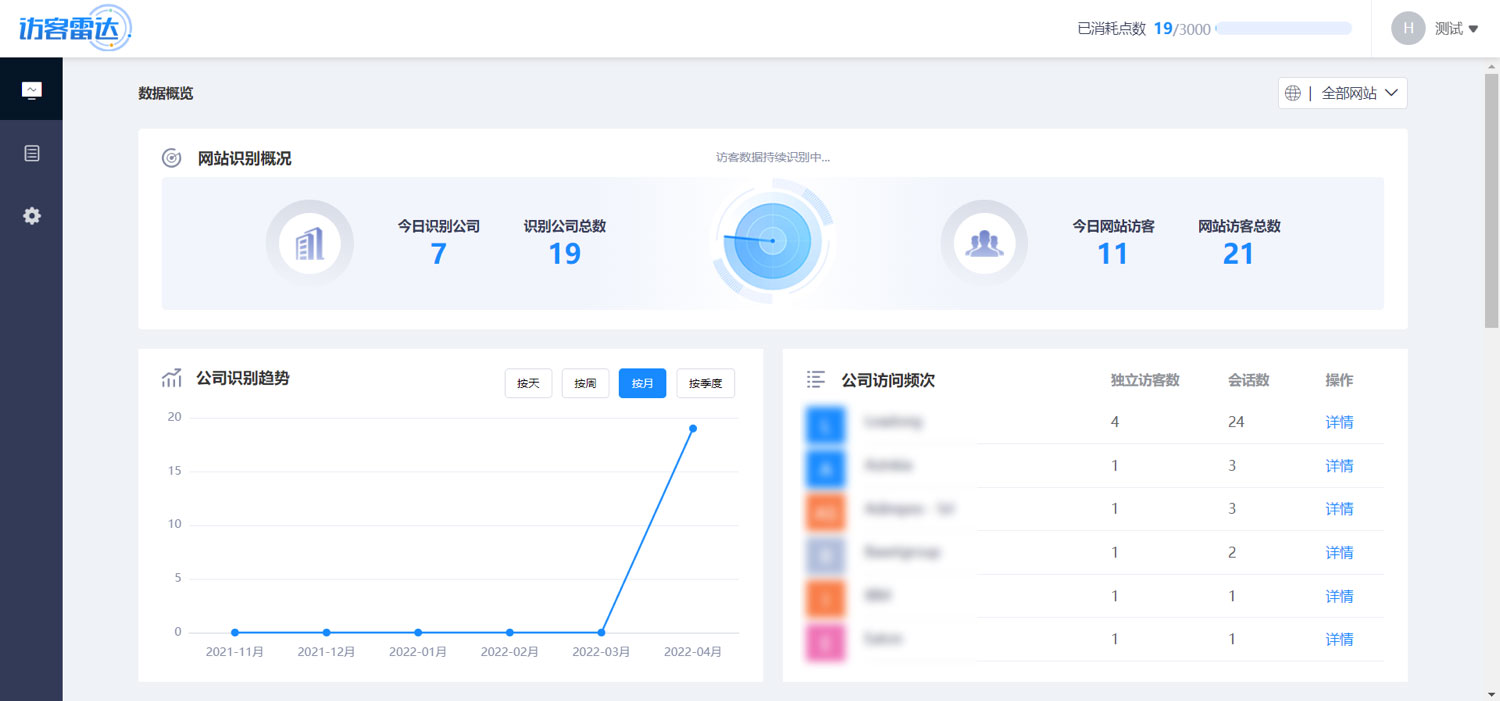Open 详情 for the company with 24 sessions

pyautogui.click(x=1339, y=422)
